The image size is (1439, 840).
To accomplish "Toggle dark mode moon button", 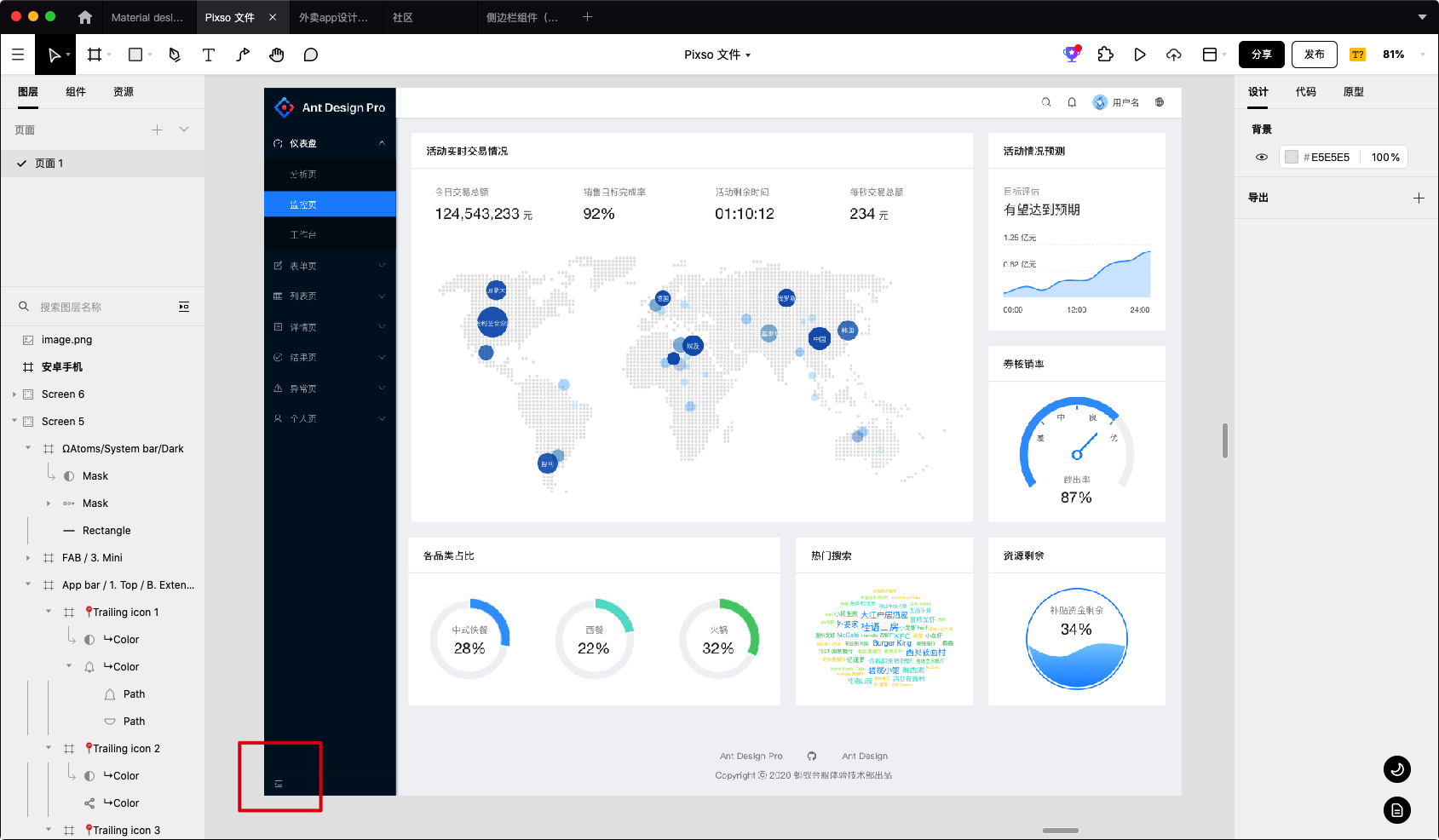I will [x=1397, y=769].
